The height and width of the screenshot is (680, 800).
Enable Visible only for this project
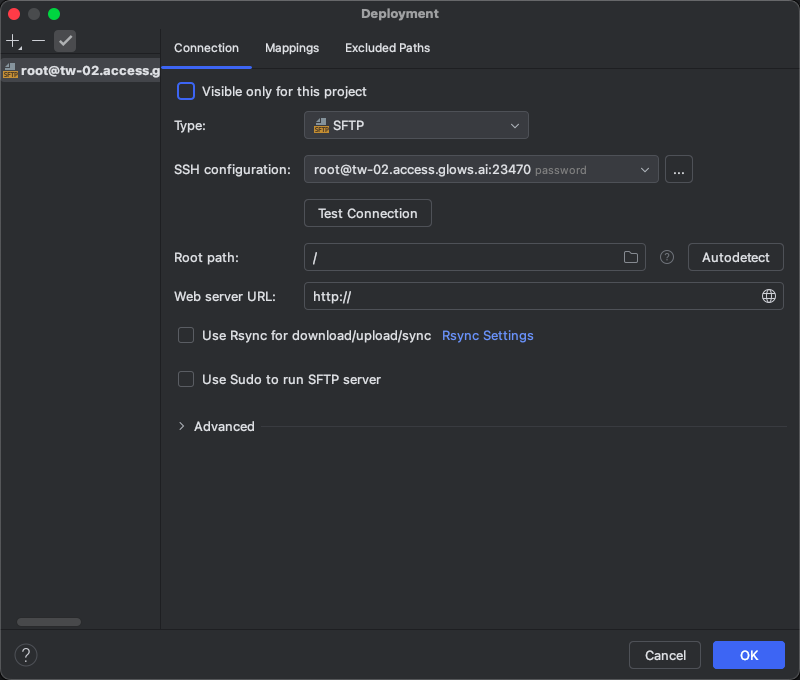pos(186,91)
